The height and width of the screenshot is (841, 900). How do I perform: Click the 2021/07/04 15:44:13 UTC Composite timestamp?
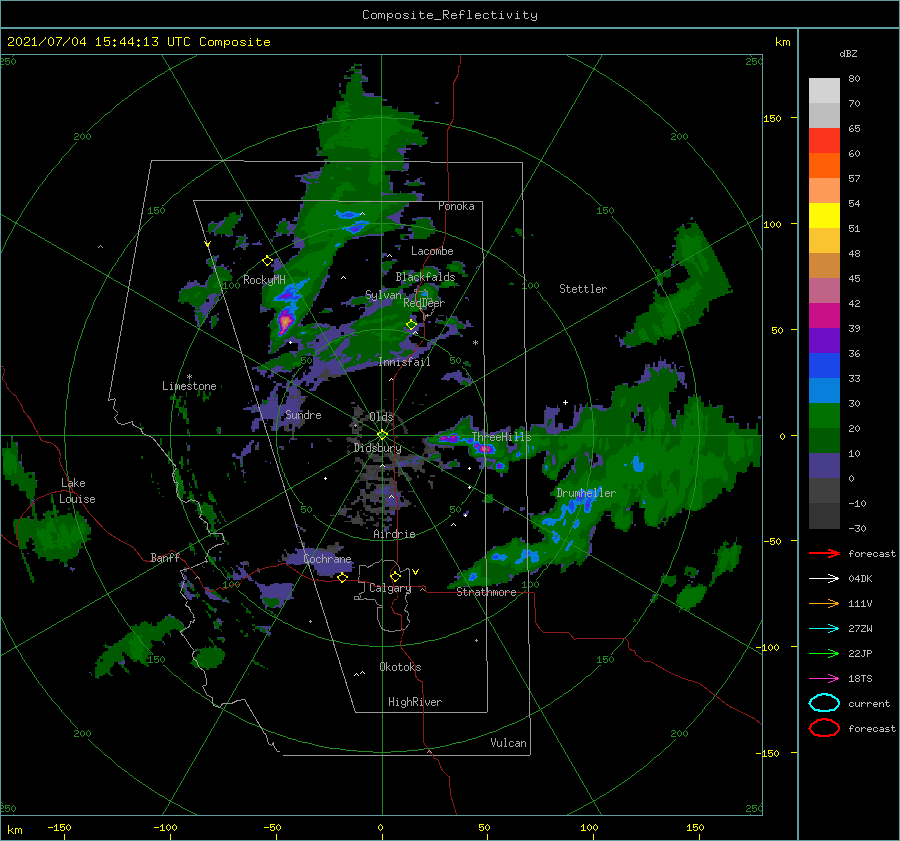pos(138,42)
